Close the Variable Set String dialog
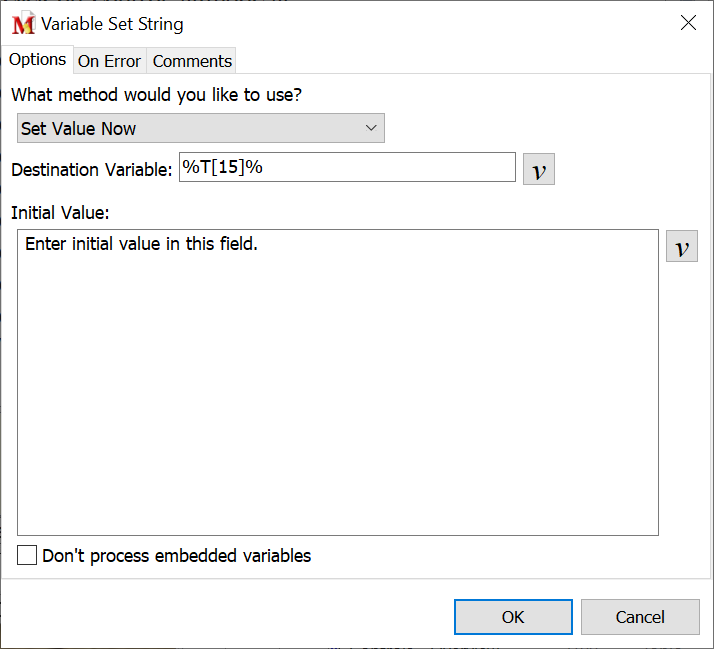This screenshot has height=649, width=714. (688, 23)
